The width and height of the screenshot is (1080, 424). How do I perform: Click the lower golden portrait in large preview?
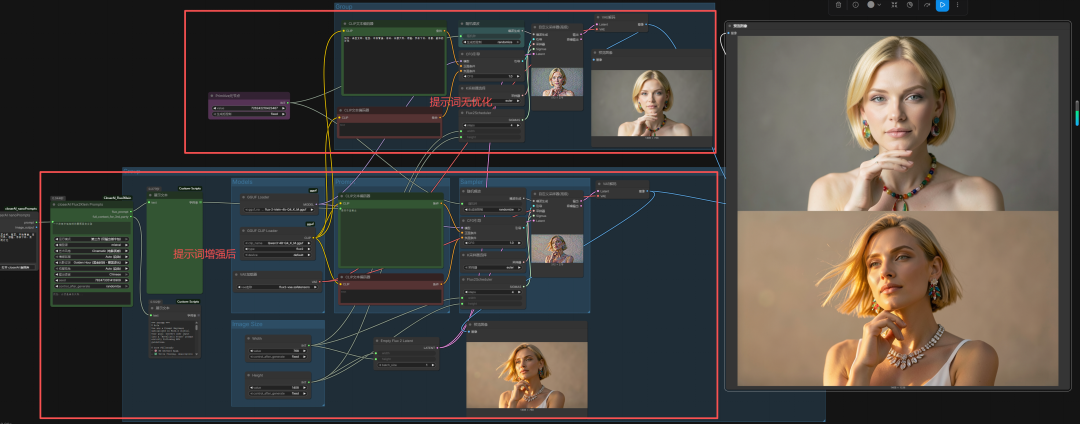(x=897, y=298)
